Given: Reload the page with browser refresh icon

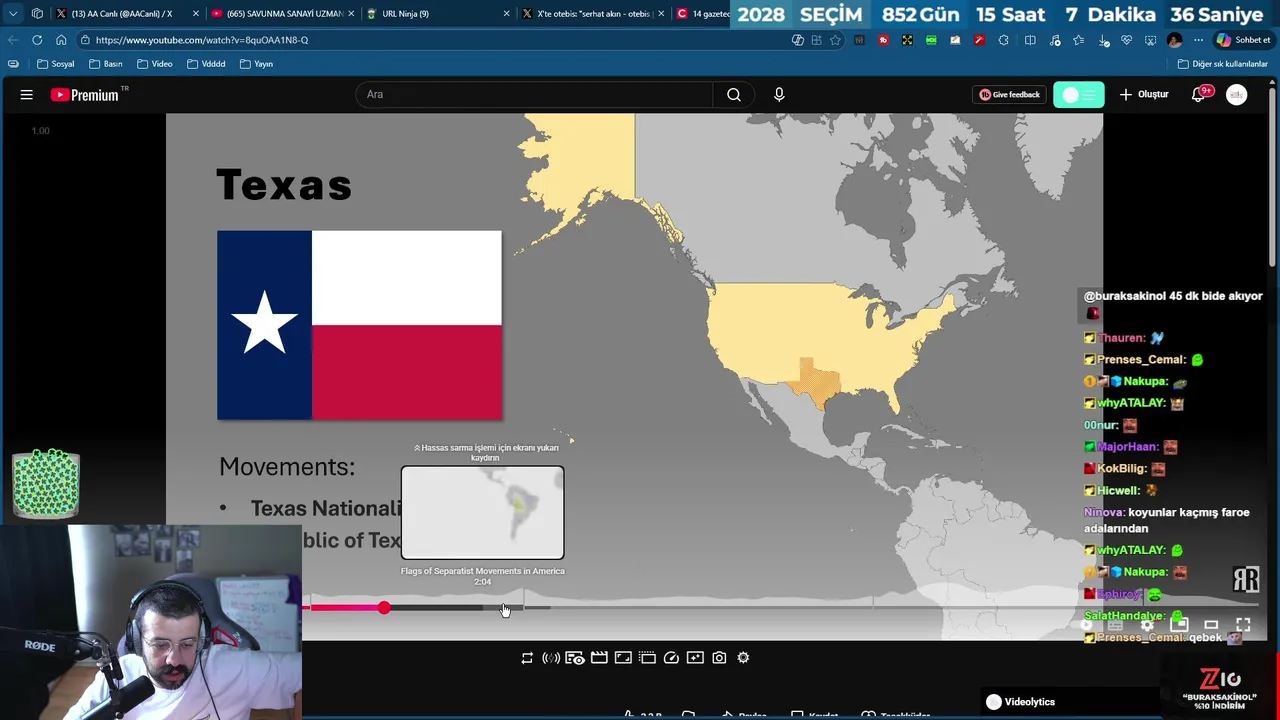Looking at the screenshot, I should click(x=37, y=40).
